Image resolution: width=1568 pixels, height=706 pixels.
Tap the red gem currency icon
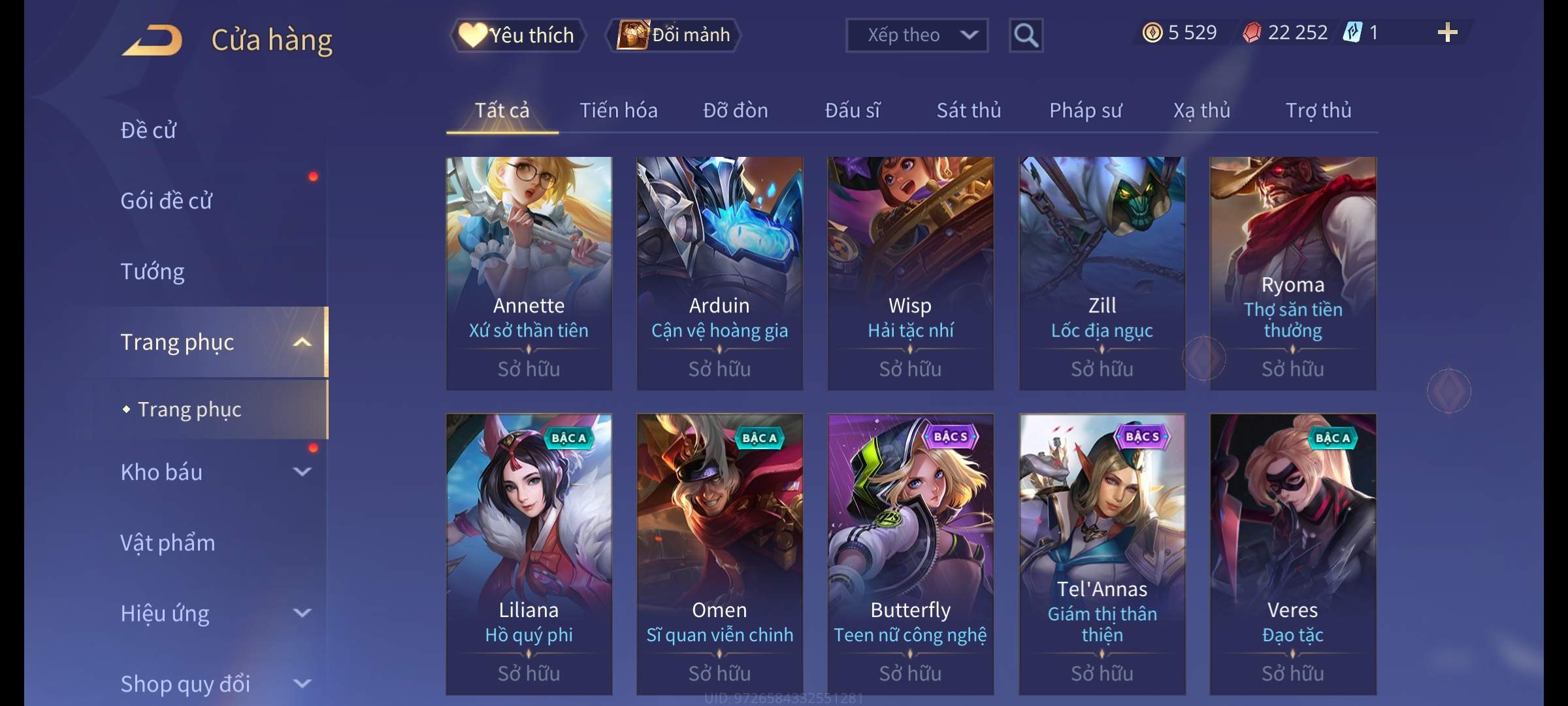coord(1251,33)
